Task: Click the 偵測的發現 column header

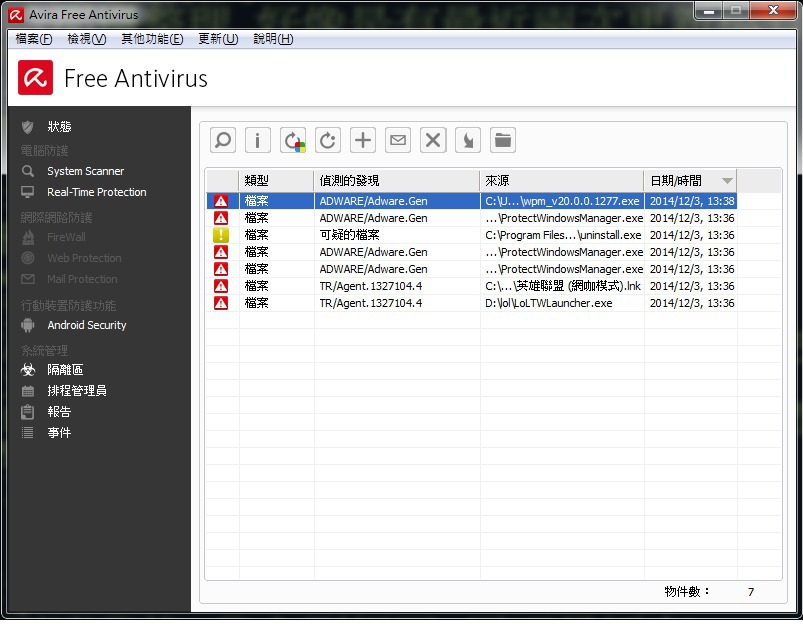Action: [396, 181]
